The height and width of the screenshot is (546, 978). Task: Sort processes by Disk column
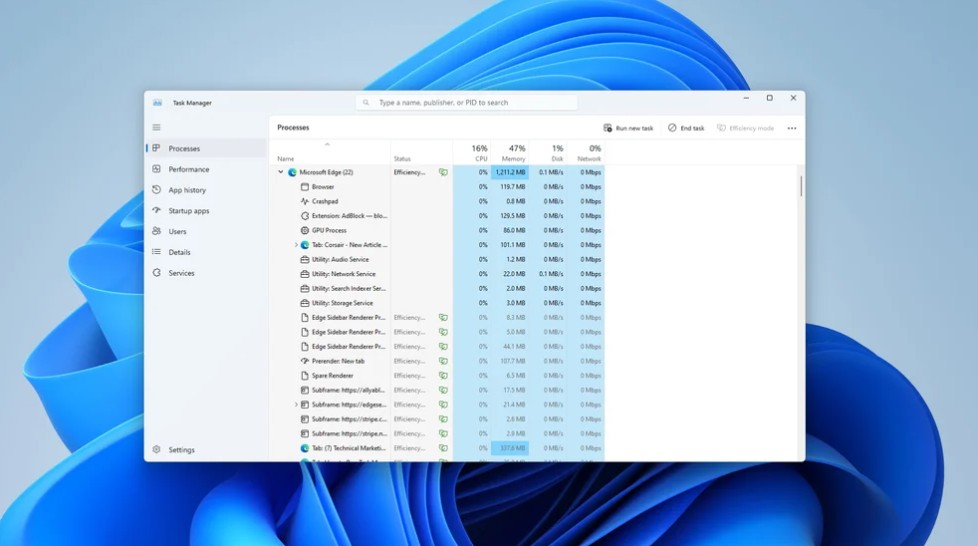548,153
